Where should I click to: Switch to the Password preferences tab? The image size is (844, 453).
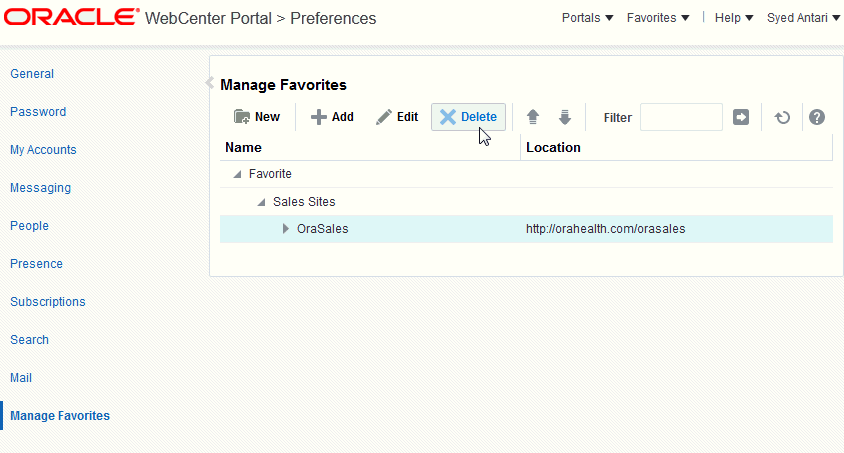[38, 112]
